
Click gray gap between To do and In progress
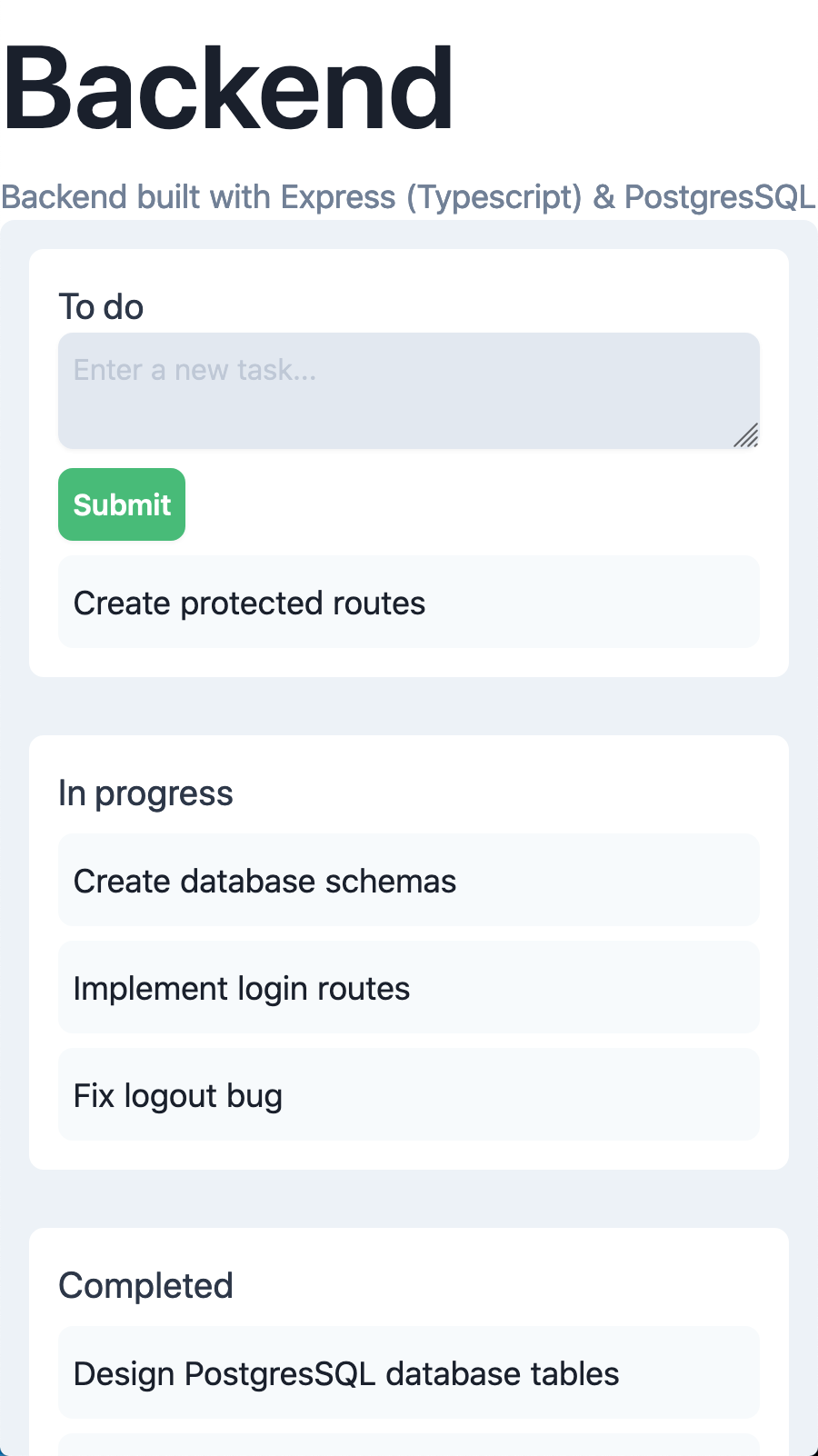[409, 706]
